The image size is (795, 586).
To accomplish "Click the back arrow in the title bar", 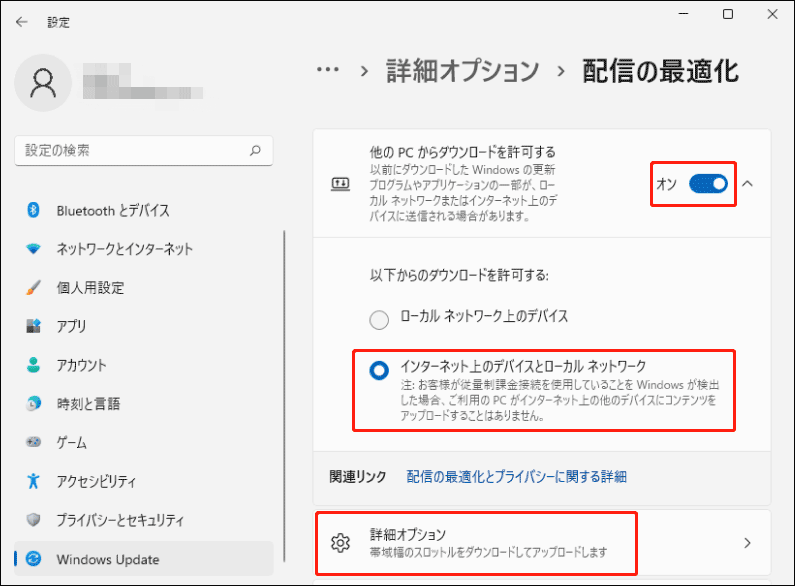I will [x=21, y=22].
